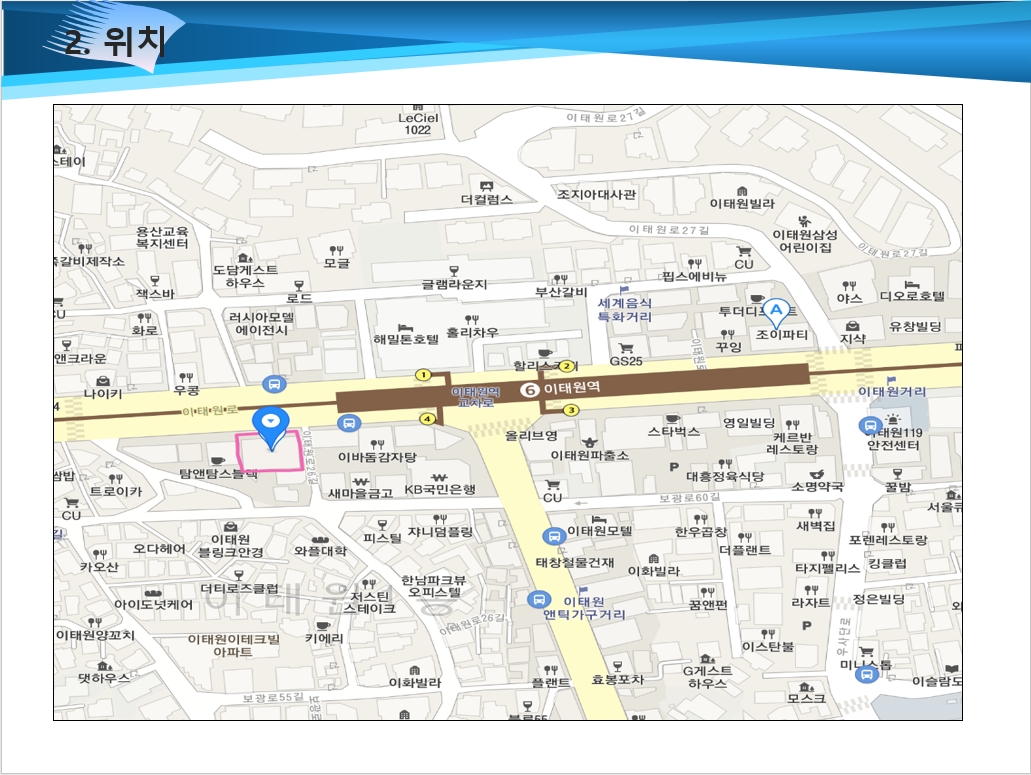The image size is (1031, 775).
Task: Click the 이태원역 station label
Action: click(572, 388)
